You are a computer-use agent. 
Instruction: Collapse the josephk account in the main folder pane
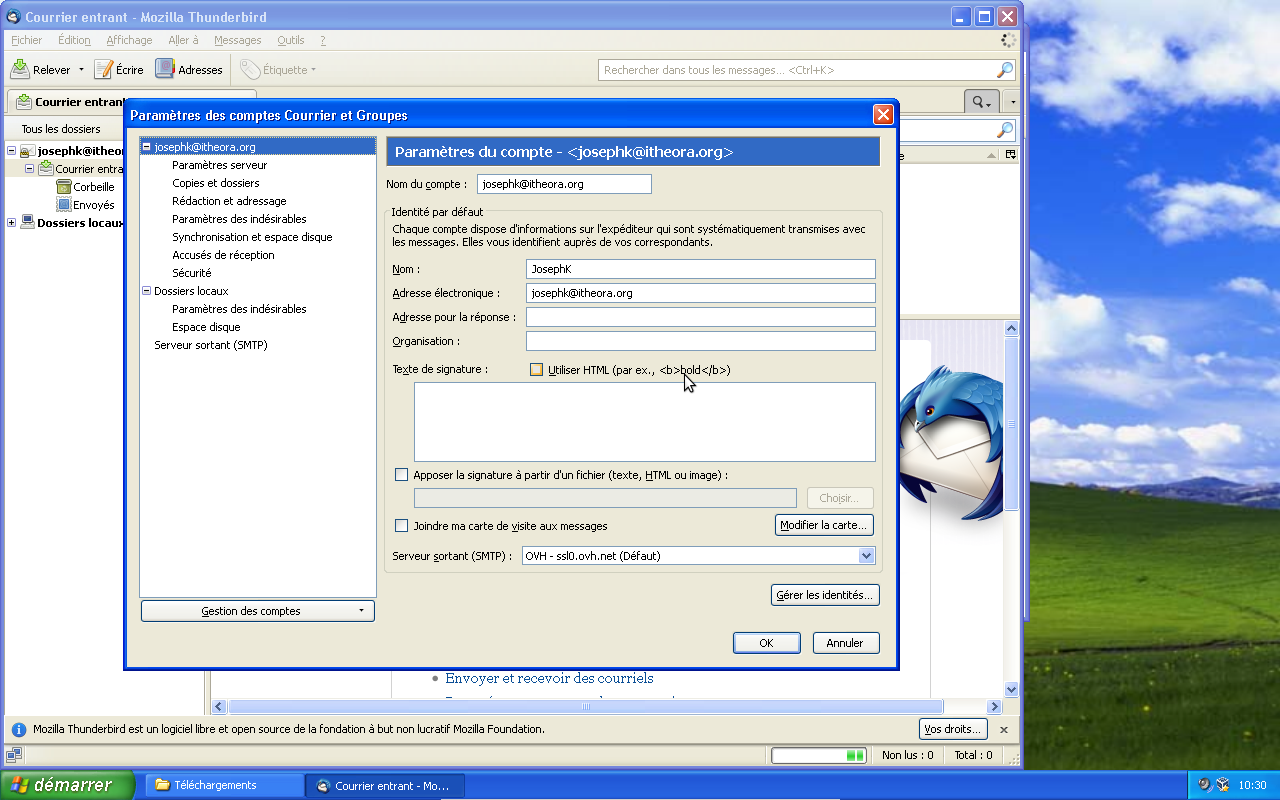(x=12, y=151)
